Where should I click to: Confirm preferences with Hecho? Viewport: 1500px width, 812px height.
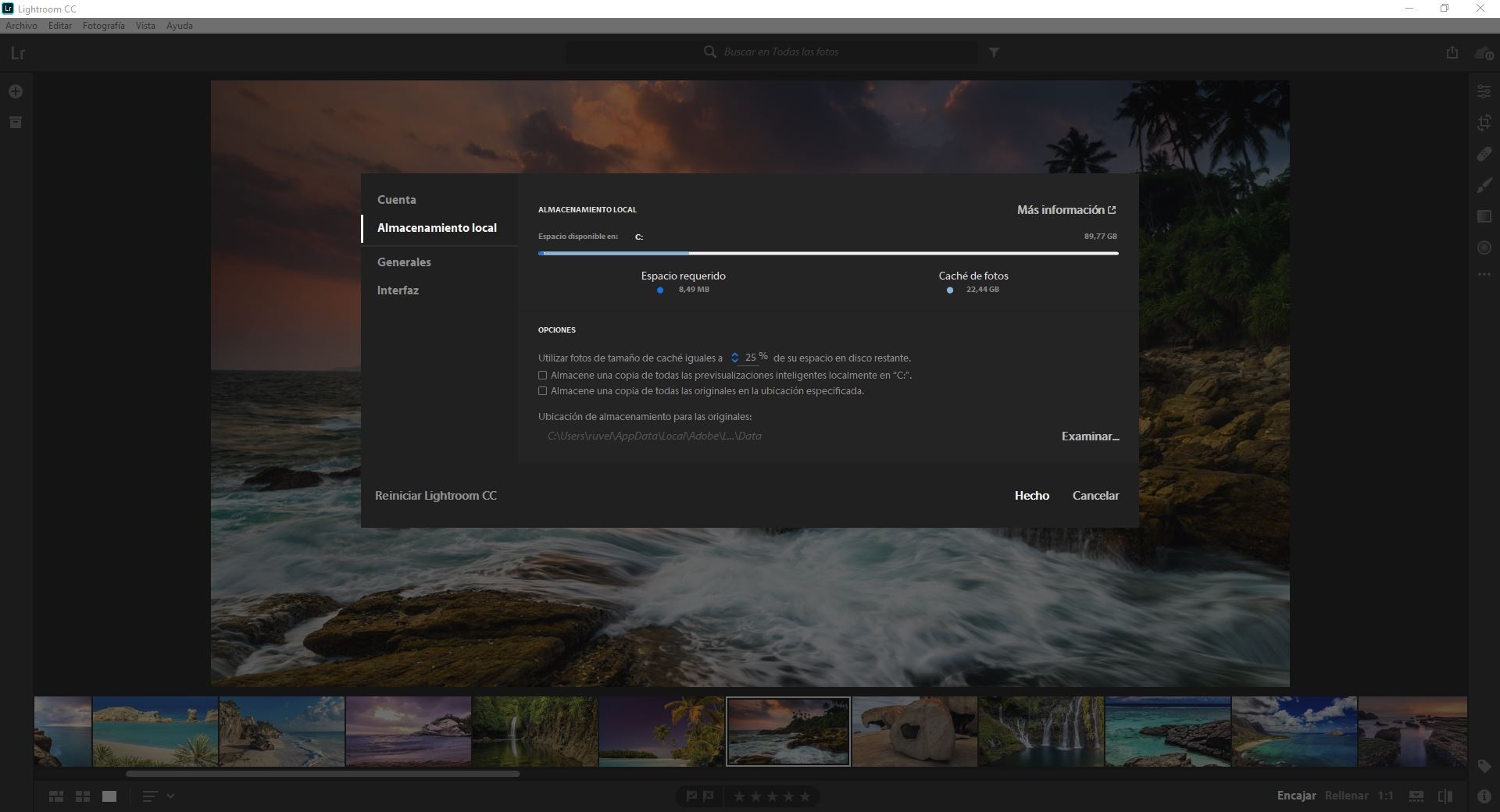point(1032,496)
